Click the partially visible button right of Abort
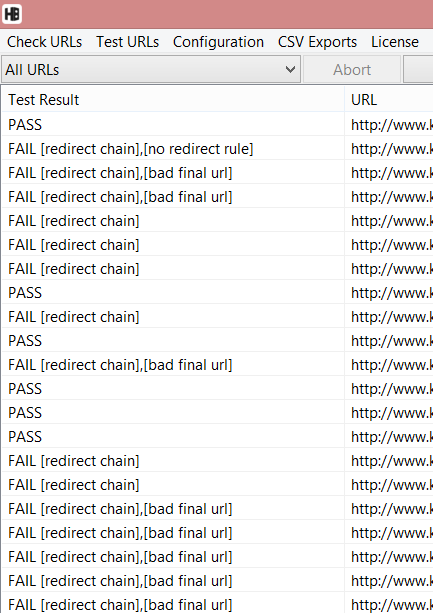This screenshot has width=433, height=613. tap(418, 70)
